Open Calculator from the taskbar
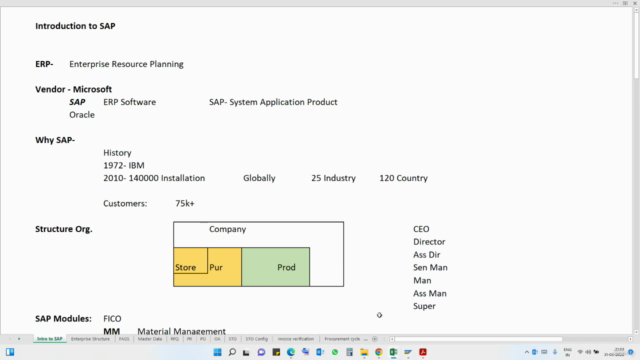Image resolution: width=640 pixels, height=360 pixels. 349,352
